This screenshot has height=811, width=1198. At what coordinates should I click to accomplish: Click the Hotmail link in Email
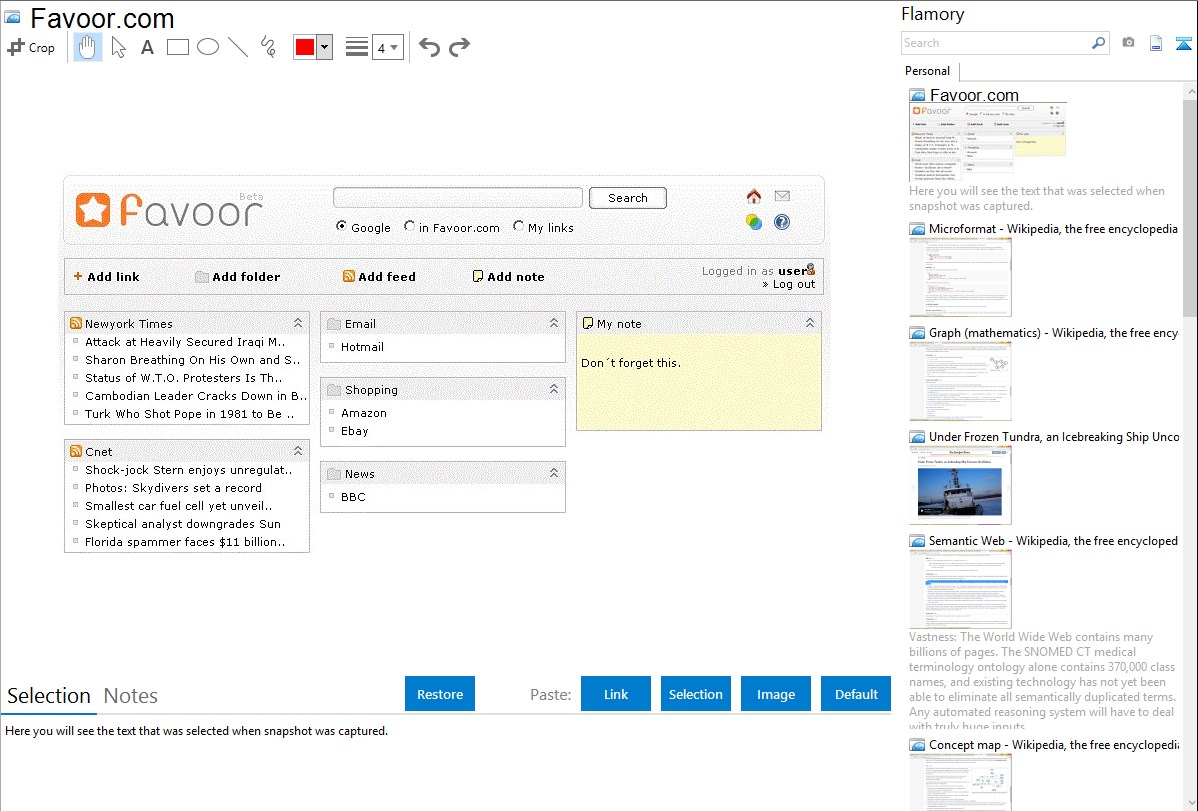pyautogui.click(x=362, y=347)
